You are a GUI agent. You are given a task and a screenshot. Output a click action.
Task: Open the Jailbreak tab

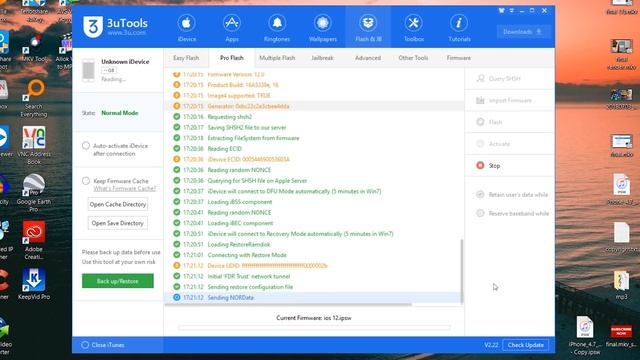pyautogui.click(x=322, y=58)
